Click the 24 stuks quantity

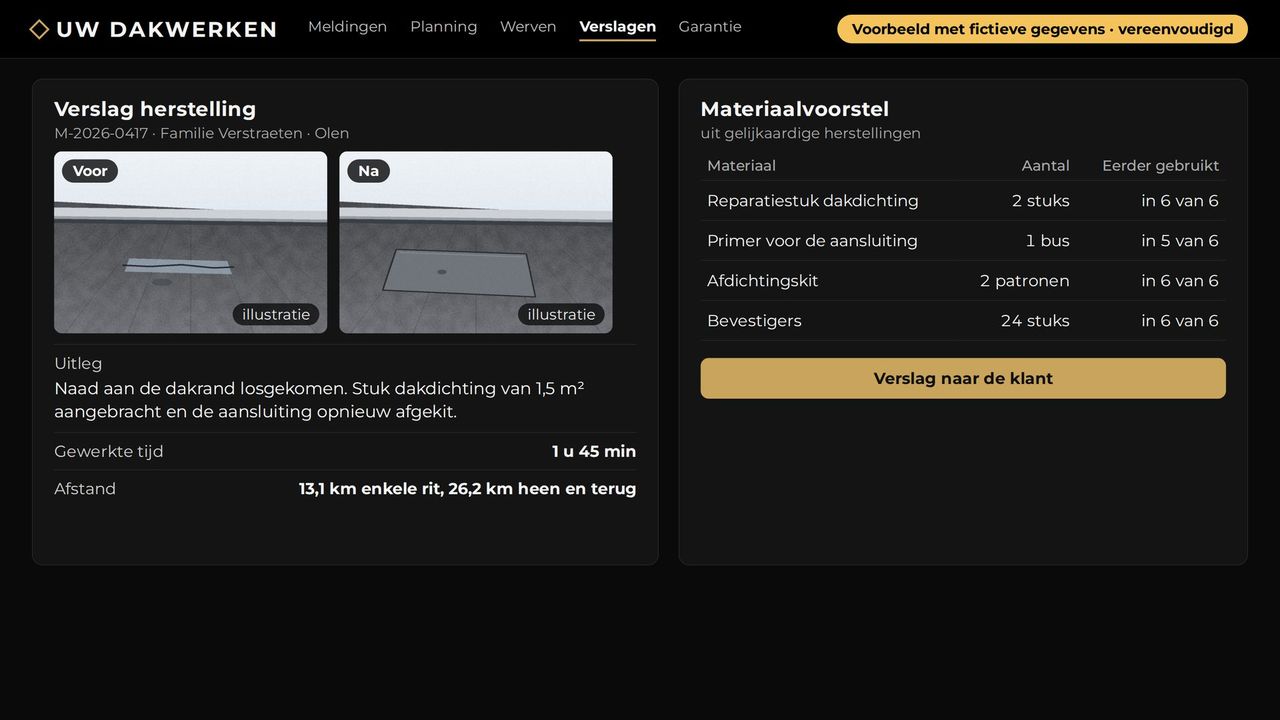click(1035, 321)
